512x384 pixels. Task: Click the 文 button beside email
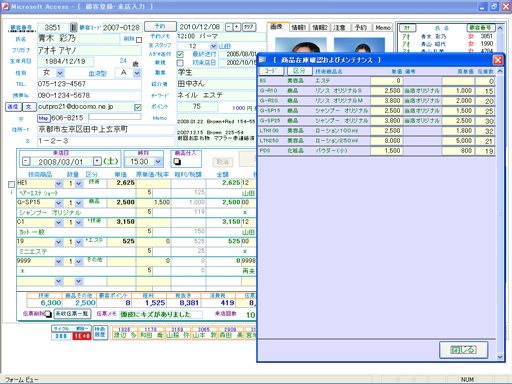click(x=28, y=107)
